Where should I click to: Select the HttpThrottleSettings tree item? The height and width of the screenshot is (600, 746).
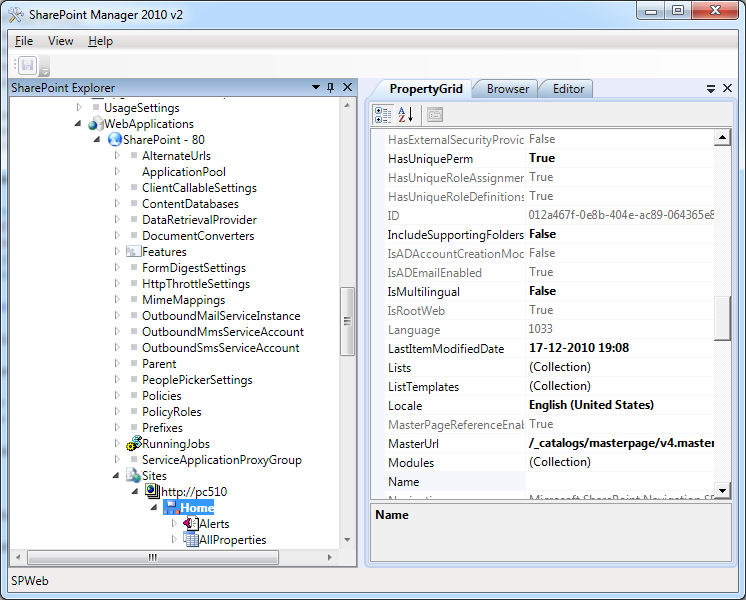pyautogui.click(x=196, y=284)
